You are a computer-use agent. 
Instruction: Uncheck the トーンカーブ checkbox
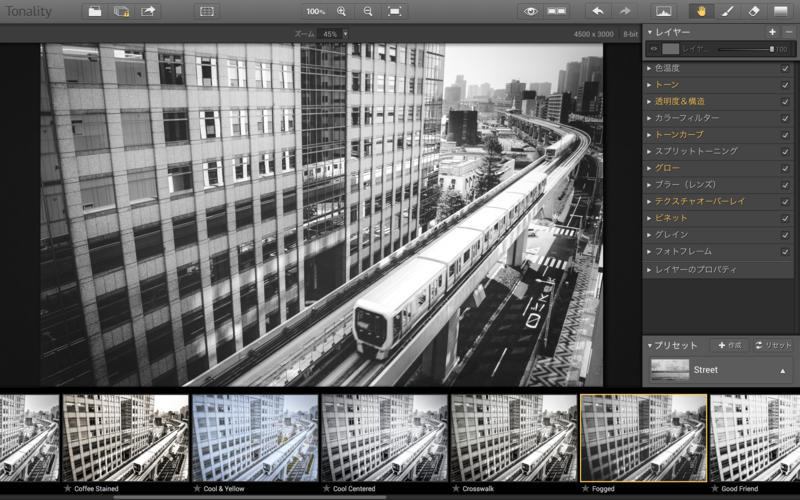(x=785, y=134)
